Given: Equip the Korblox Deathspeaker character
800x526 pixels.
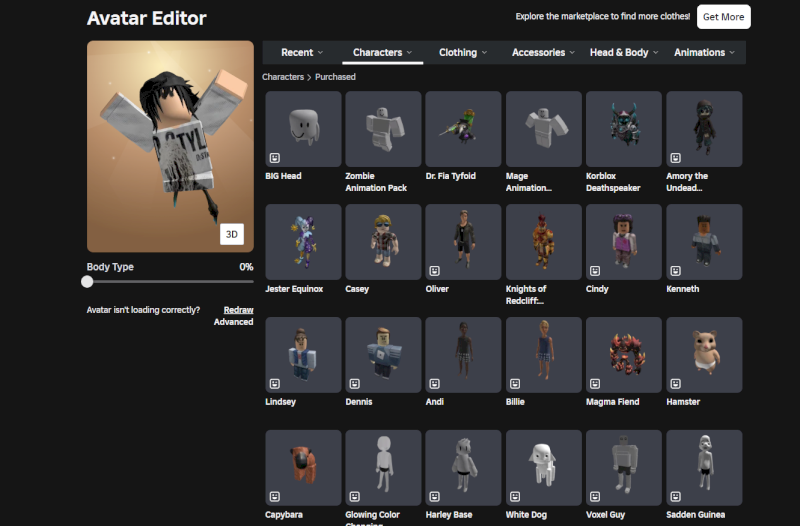Looking at the screenshot, I should coord(624,129).
